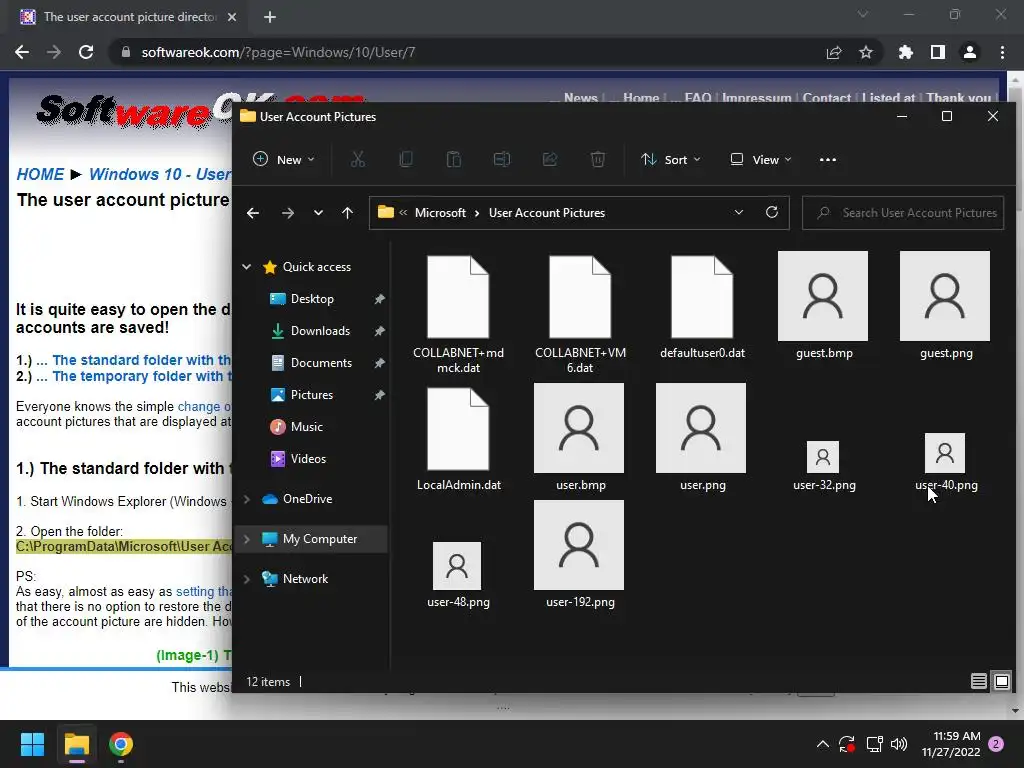This screenshot has width=1024, height=768.
Task: Bookmark this page with star icon
Action: click(866, 52)
